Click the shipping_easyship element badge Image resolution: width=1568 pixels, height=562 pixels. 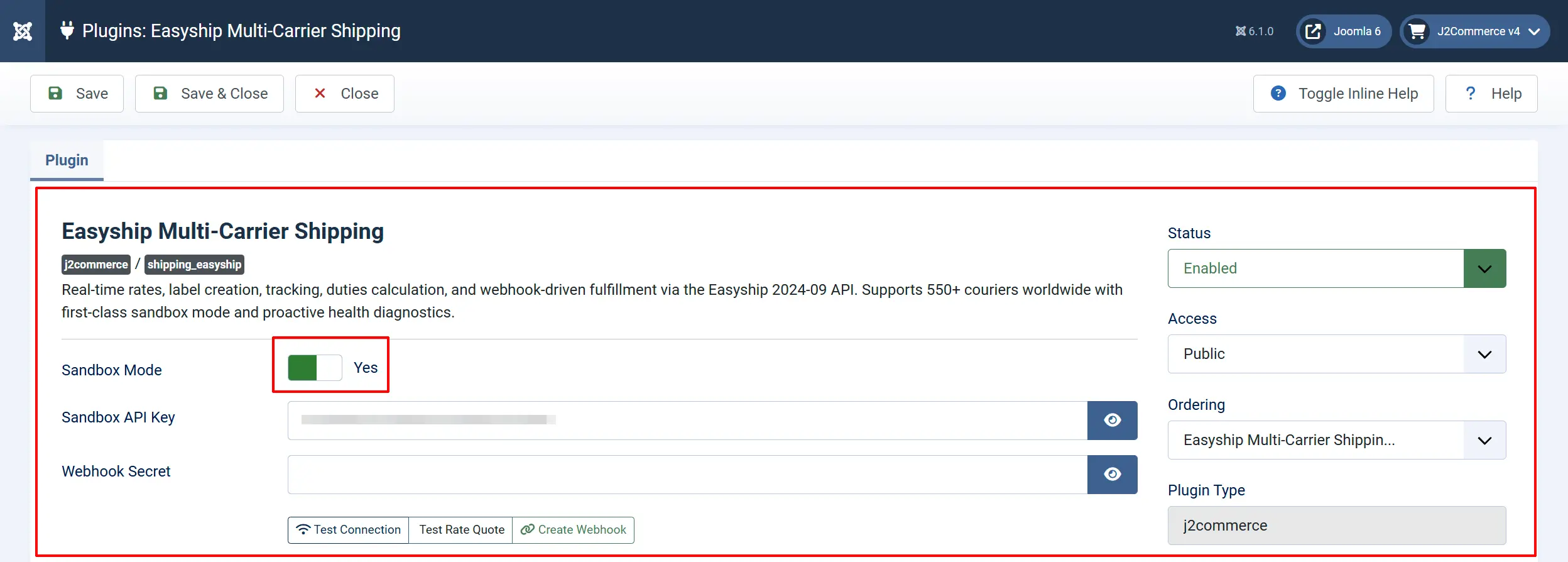[195, 265]
